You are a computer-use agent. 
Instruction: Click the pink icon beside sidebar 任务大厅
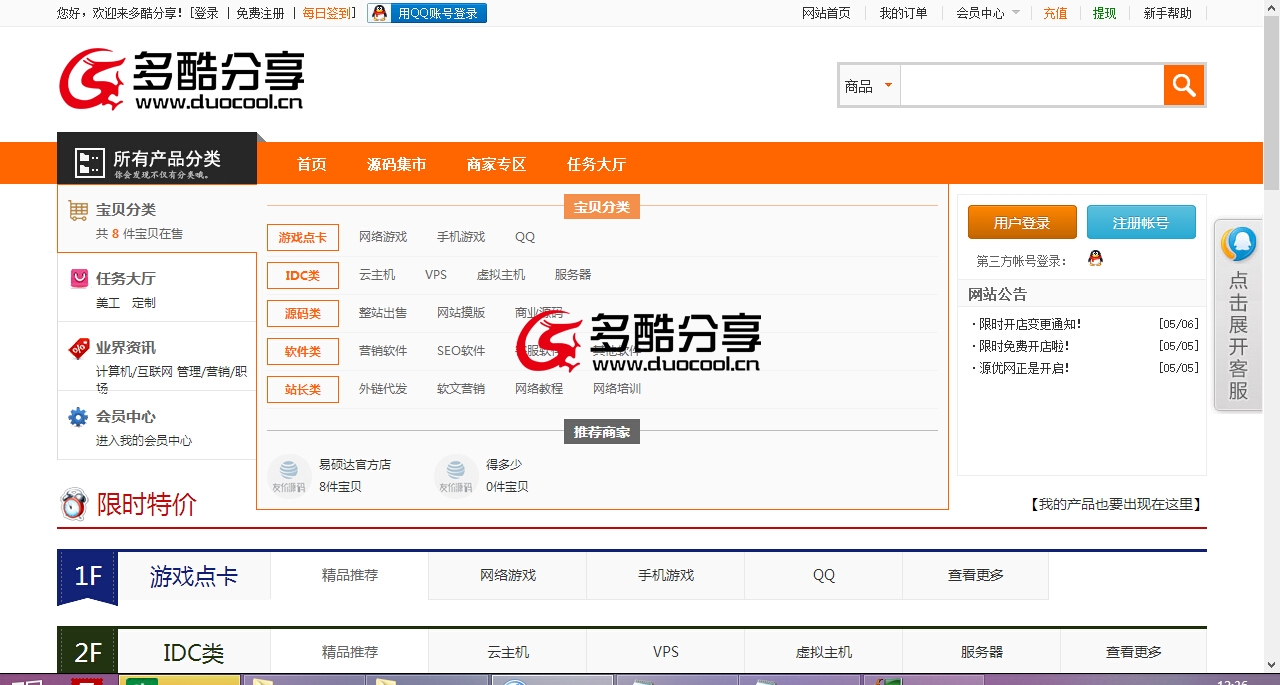click(78, 278)
